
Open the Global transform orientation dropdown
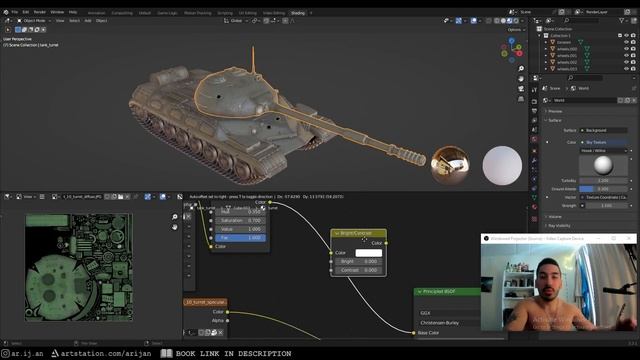pyautogui.click(x=236, y=20)
